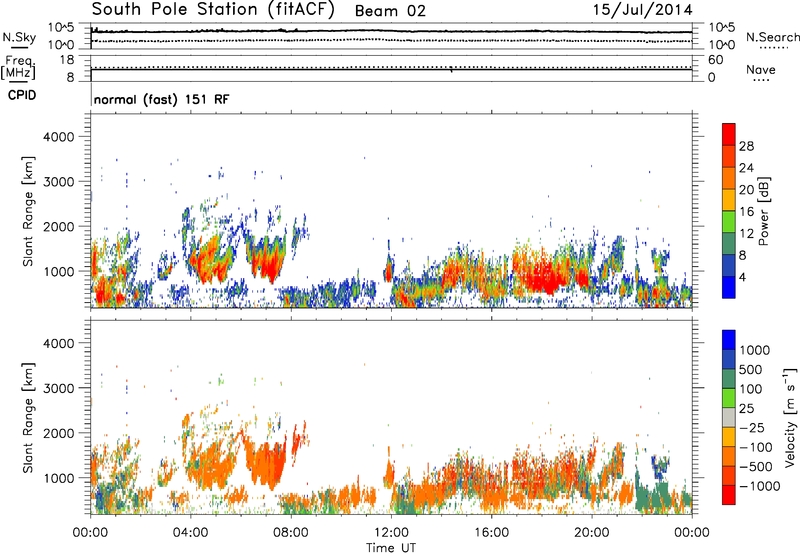The width and height of the screenshot is (800, 554).
Task: Click the 'South Pole Station (fitACF)' title
Action: (213, 10)
